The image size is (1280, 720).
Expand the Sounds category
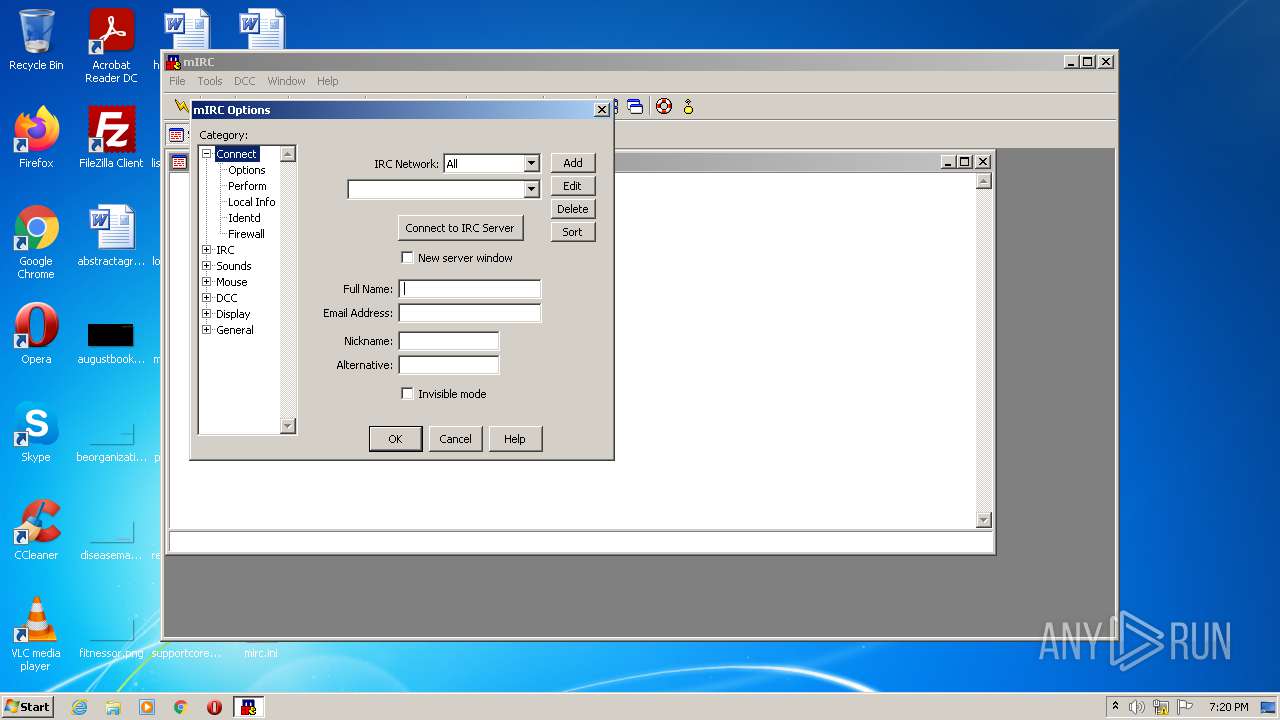207,266
